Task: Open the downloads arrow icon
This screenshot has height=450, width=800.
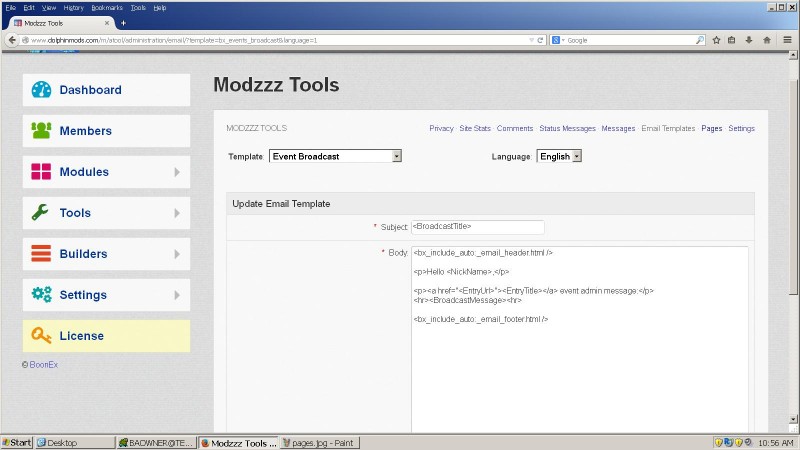Action: coord(749,40)
